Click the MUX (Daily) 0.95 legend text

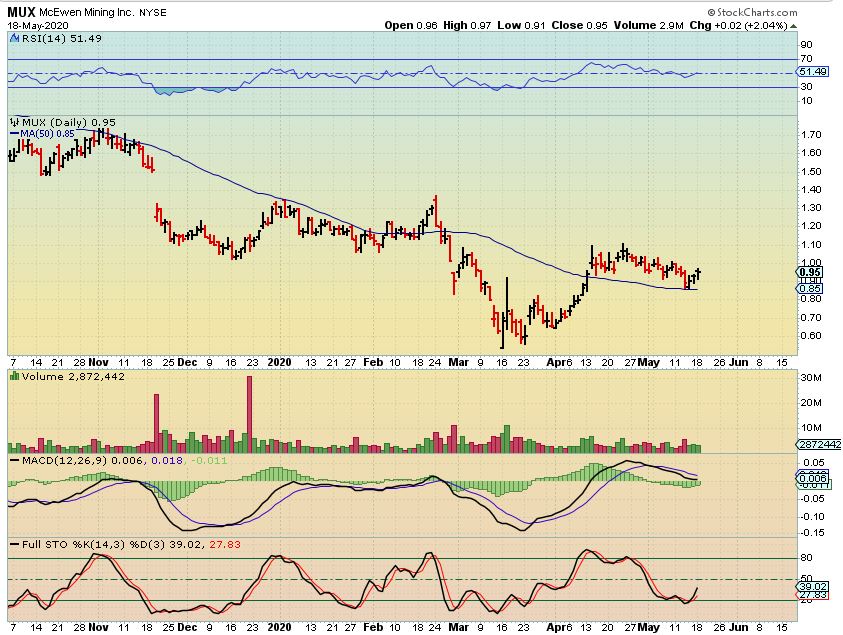click(68, 123)
